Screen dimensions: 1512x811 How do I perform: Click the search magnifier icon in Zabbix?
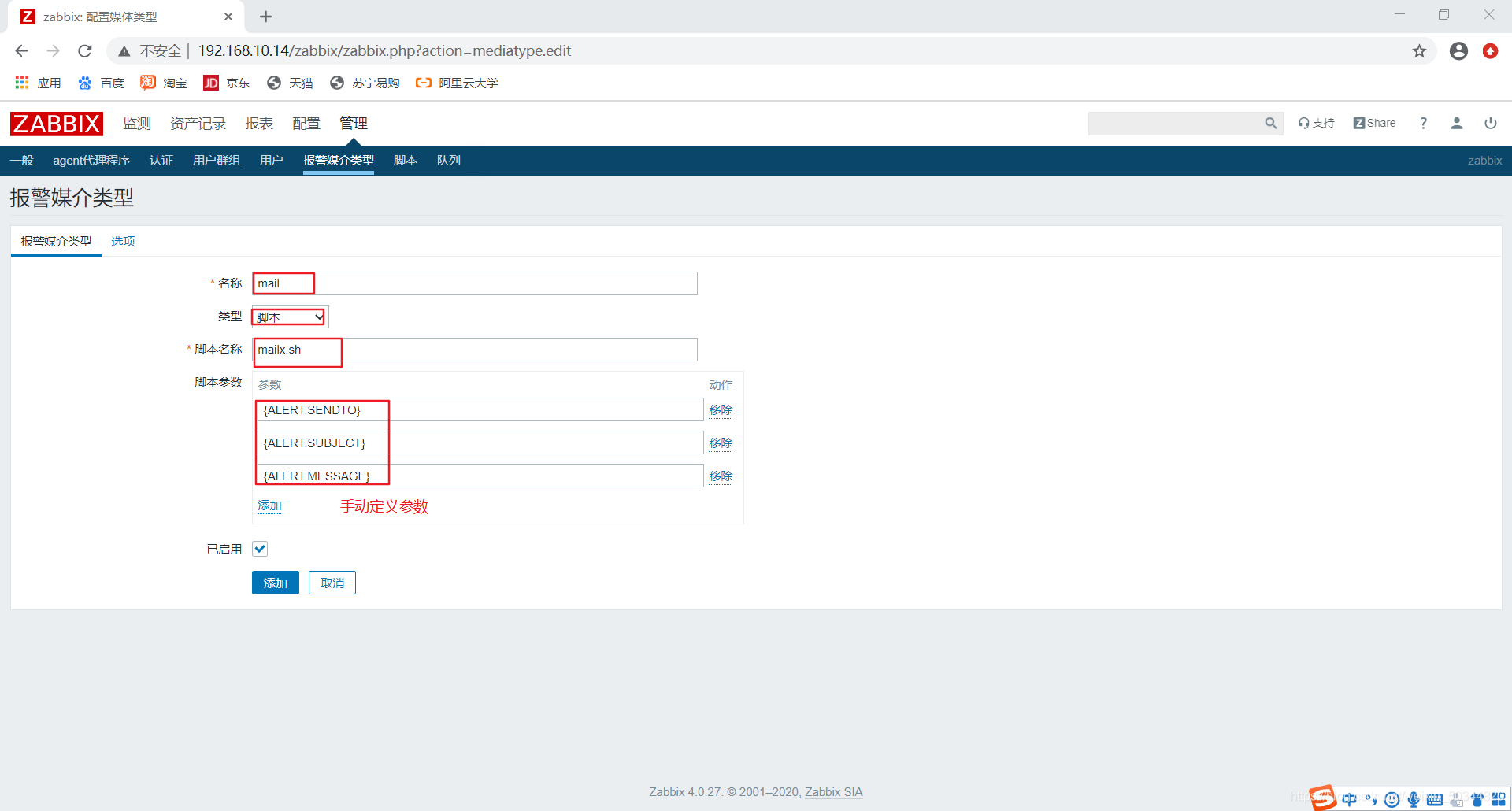(1270, 124)
